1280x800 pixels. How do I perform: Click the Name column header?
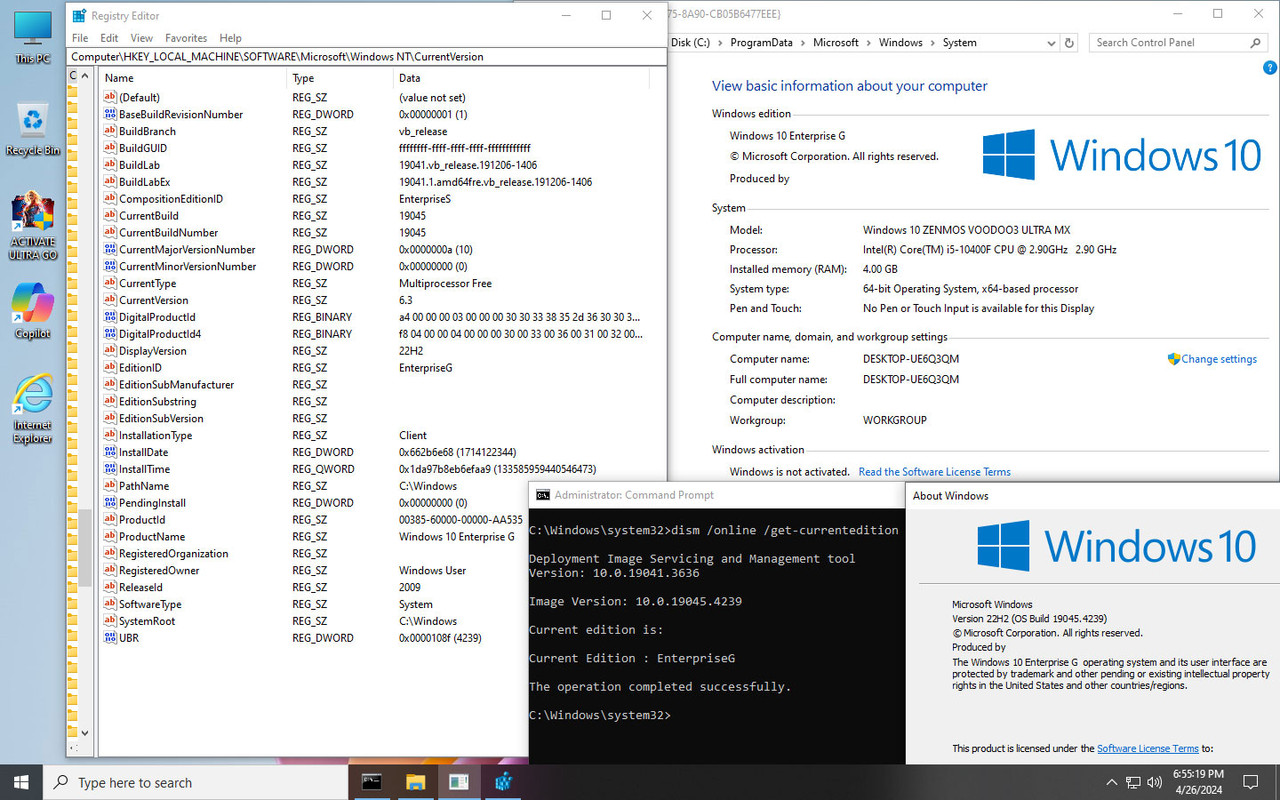pos(192,78)
